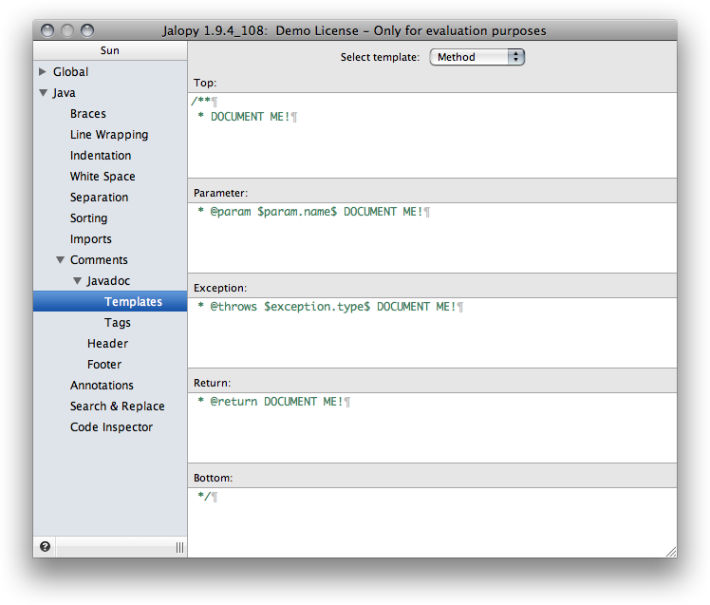Open the Line Wrapping settings page

tap(109, 134)
